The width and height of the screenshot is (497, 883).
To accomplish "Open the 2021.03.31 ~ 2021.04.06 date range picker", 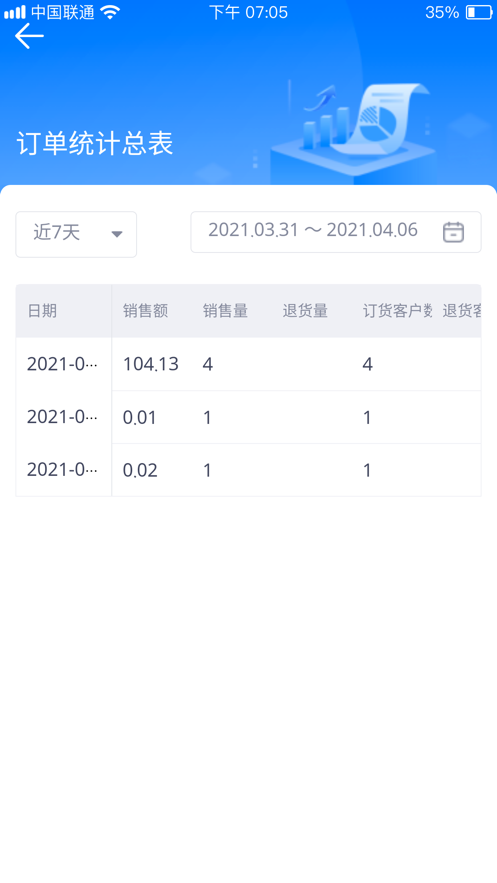I will [x=336, y=232].
